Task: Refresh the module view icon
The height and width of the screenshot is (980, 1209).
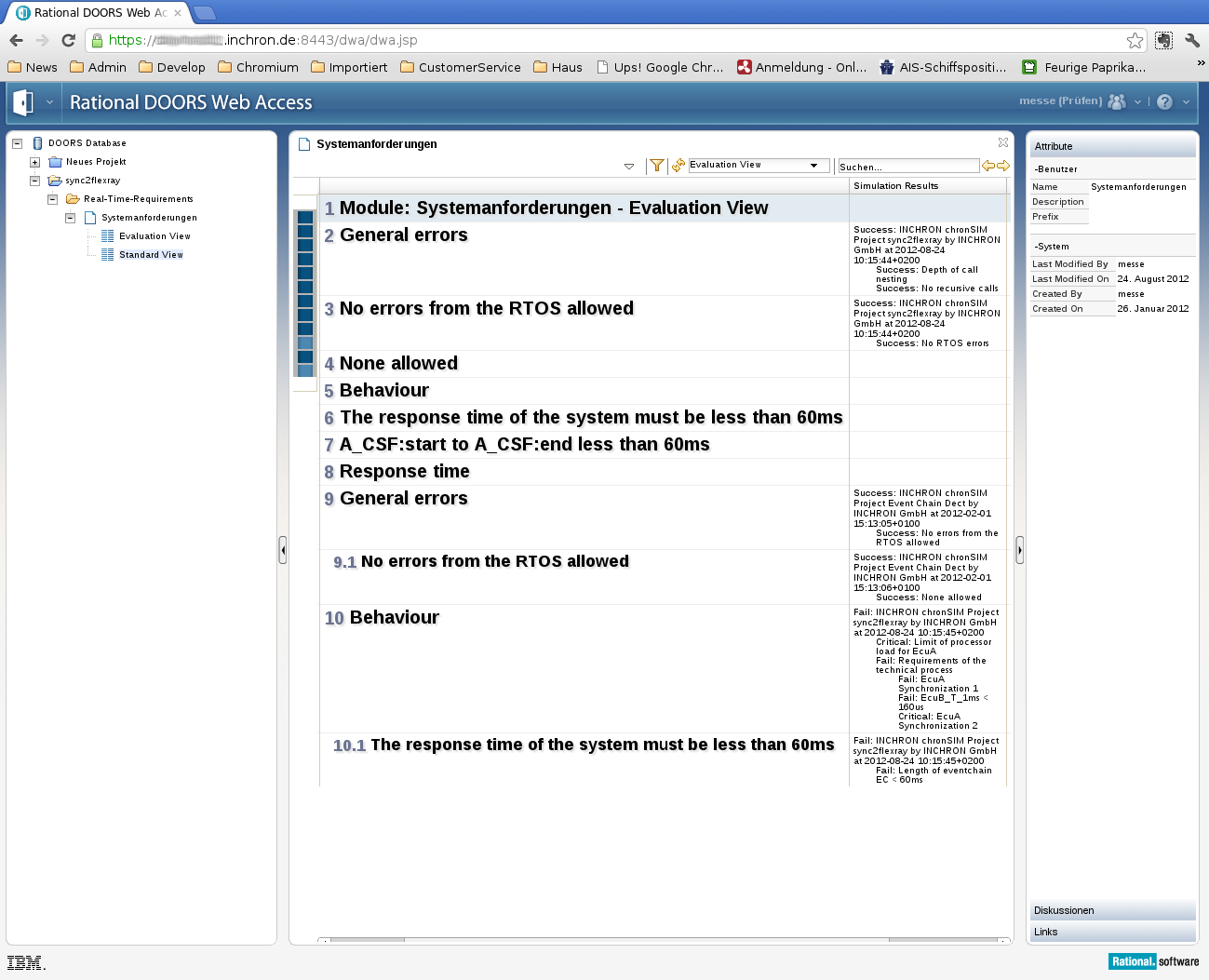Action: (678, 166)
